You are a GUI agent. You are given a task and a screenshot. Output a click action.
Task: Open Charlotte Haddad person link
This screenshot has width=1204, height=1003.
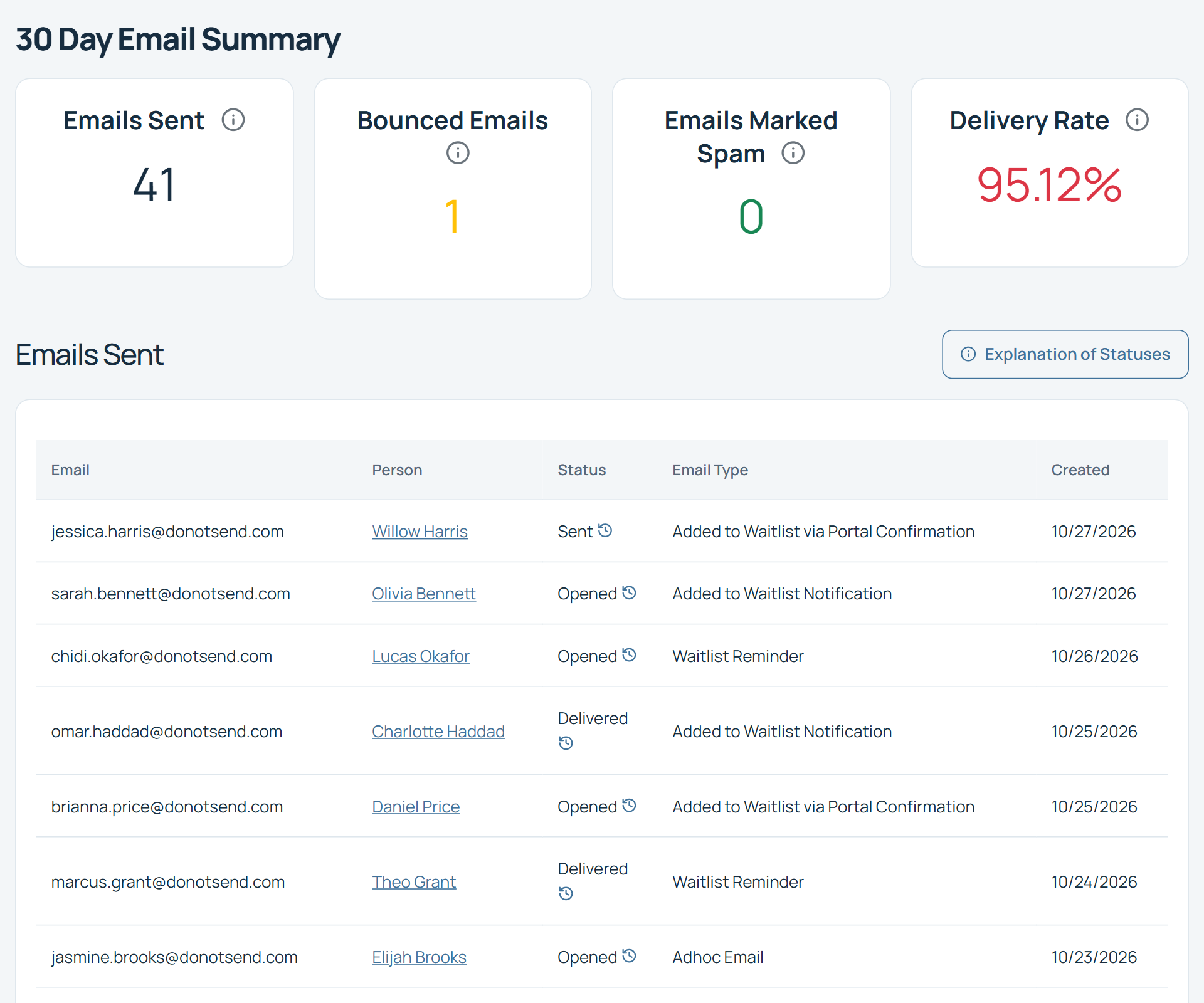point(438,732)
